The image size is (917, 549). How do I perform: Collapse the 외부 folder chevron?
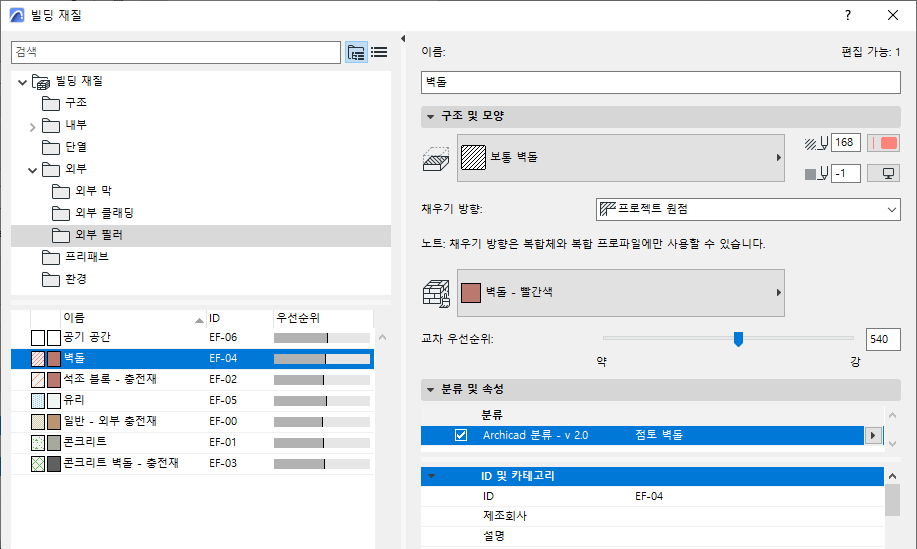click(33, 170)
